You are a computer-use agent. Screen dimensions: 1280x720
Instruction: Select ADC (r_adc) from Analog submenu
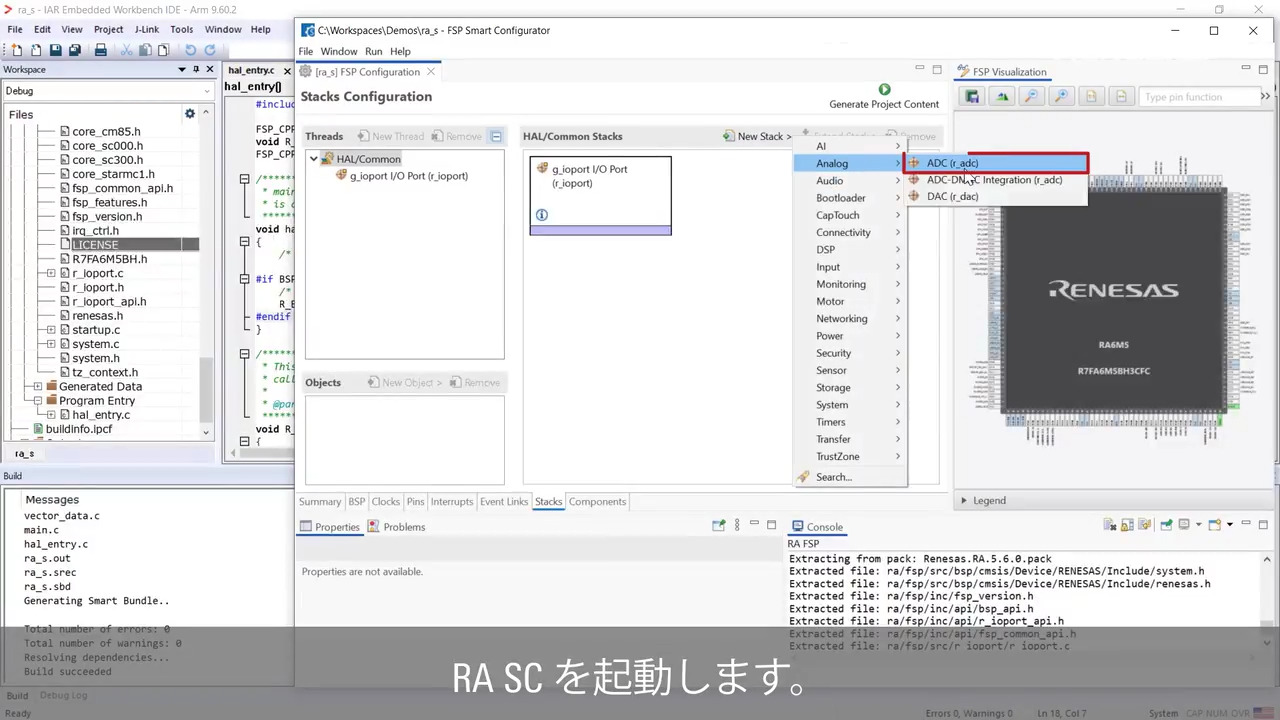tap(995, 163)
